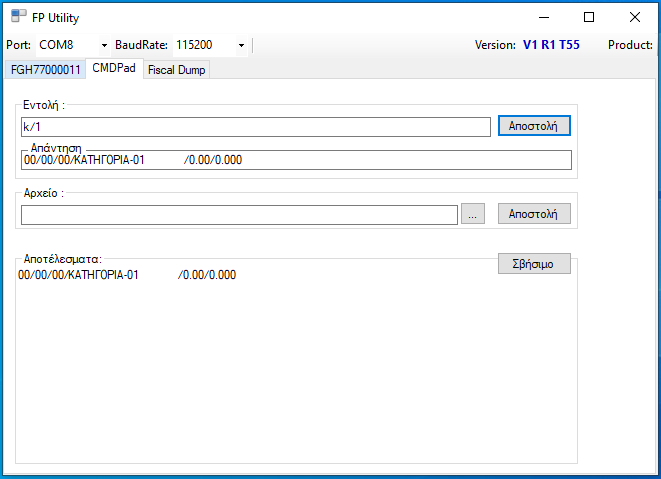Focus the Εντολή command input containing k/1
This screenshot has height=479, width=661.
[x=255, y=127]
